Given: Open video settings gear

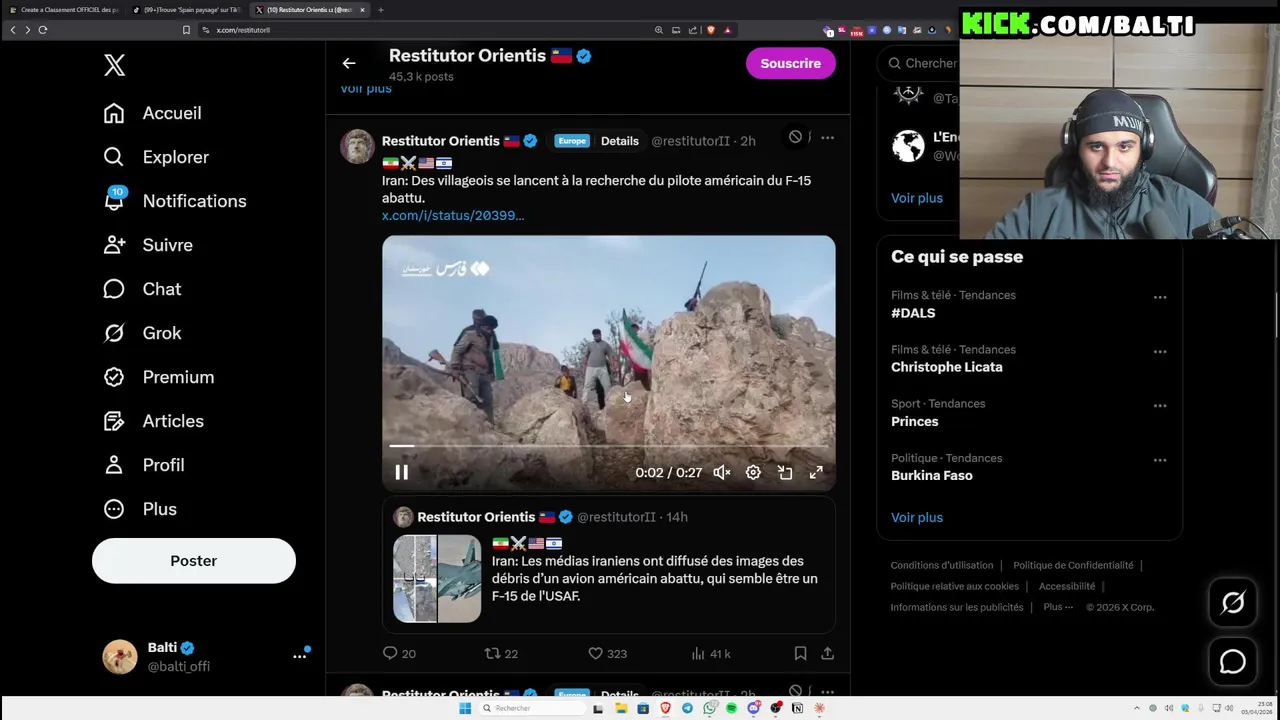Looking at the screenshot, I should [x=753, y=472].
